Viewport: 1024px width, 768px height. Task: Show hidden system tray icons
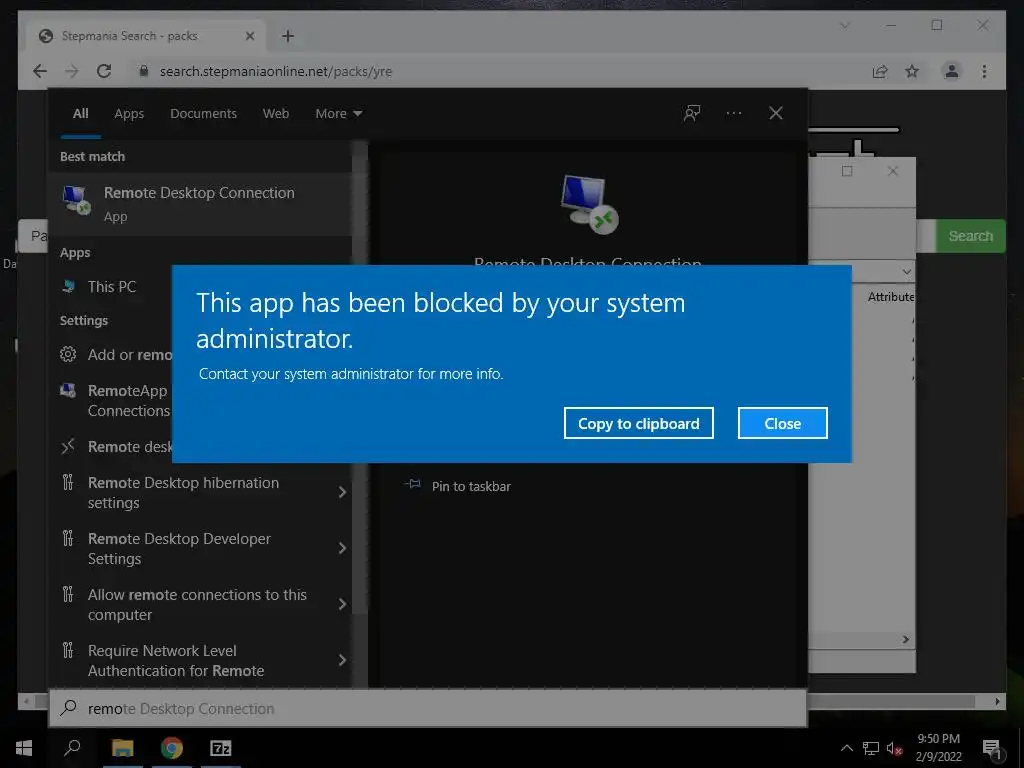coord(846,748)
